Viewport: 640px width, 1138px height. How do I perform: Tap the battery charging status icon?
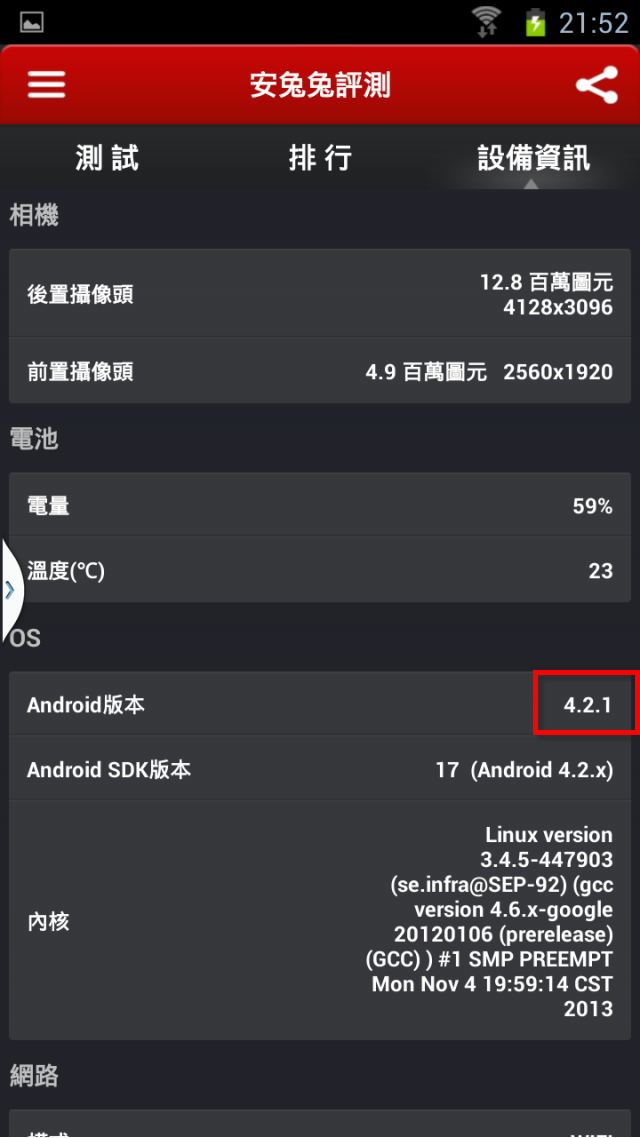pos(536,22)
